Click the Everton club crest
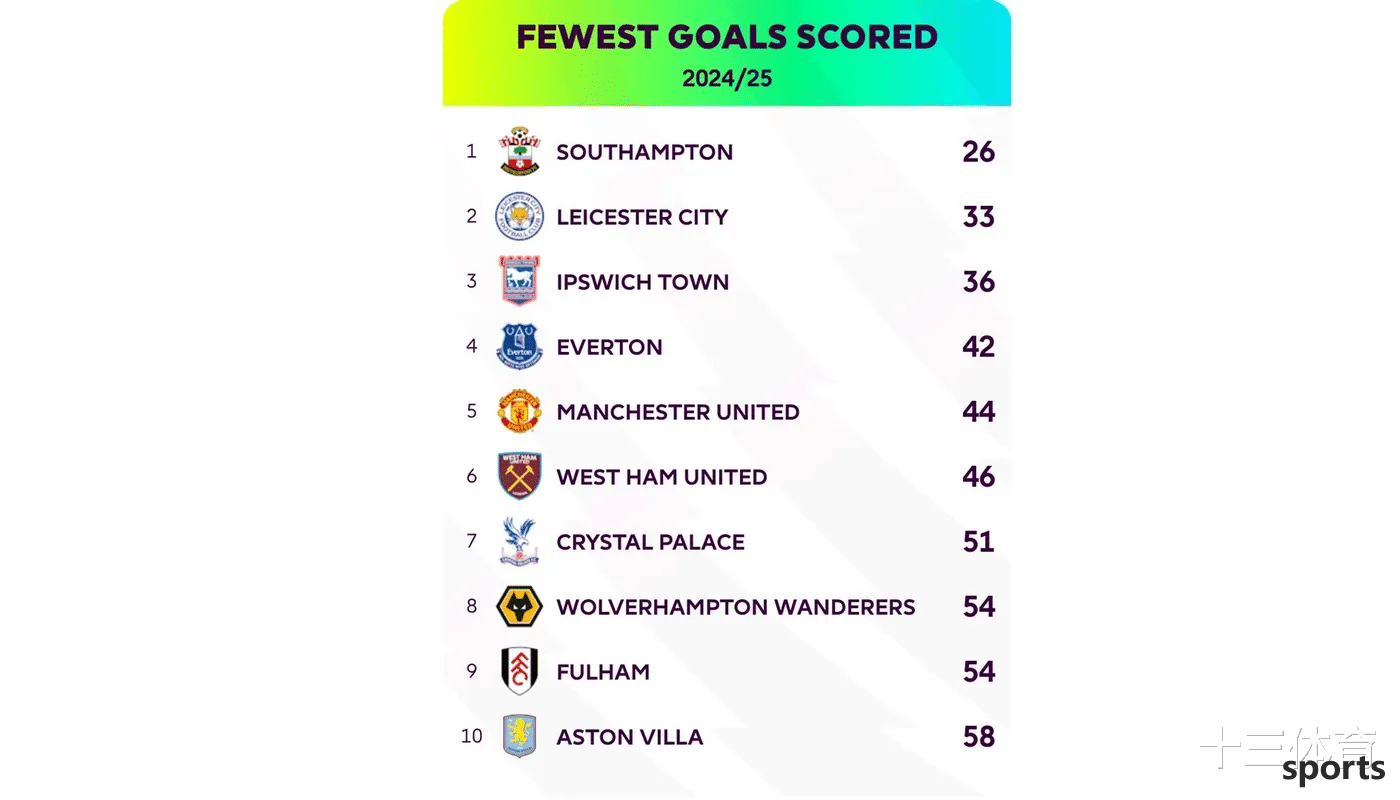 [520, 347]
